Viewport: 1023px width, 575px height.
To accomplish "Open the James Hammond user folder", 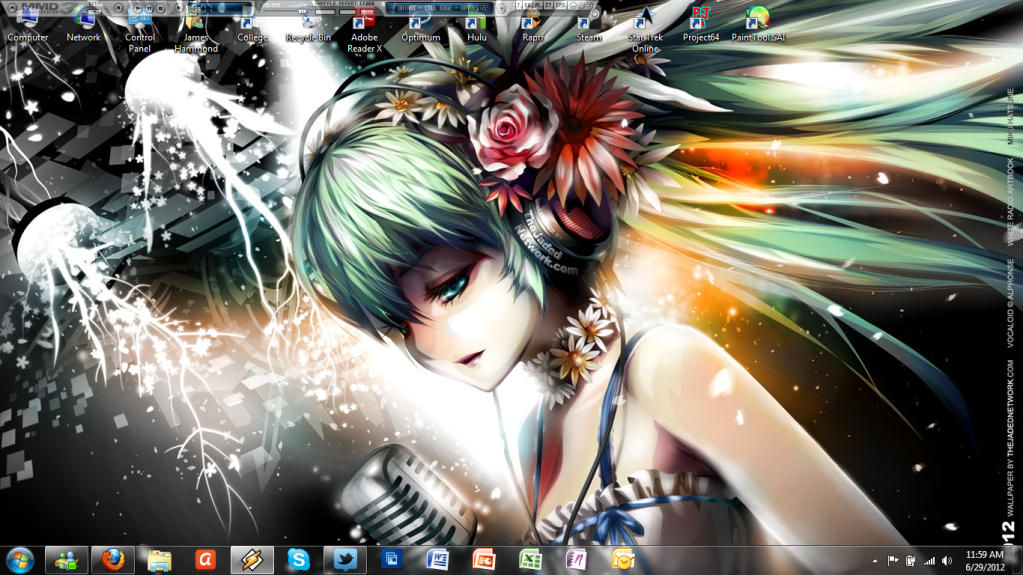I will (196, 31).
